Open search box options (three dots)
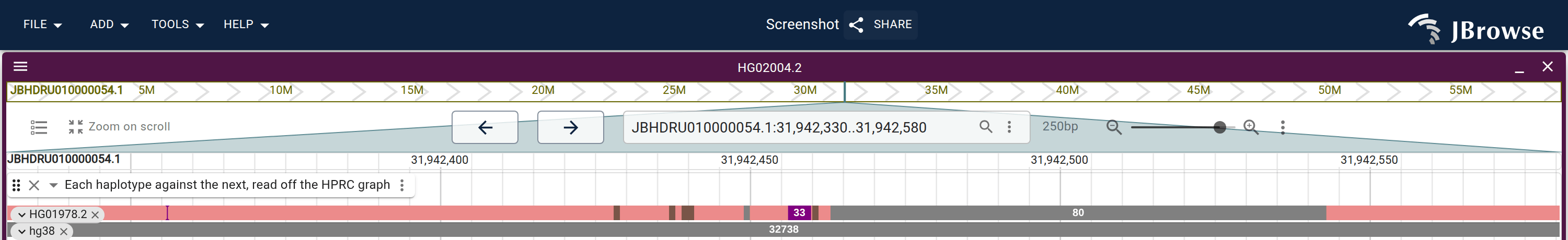The image size is (1568, 240). coord(1009,126)
